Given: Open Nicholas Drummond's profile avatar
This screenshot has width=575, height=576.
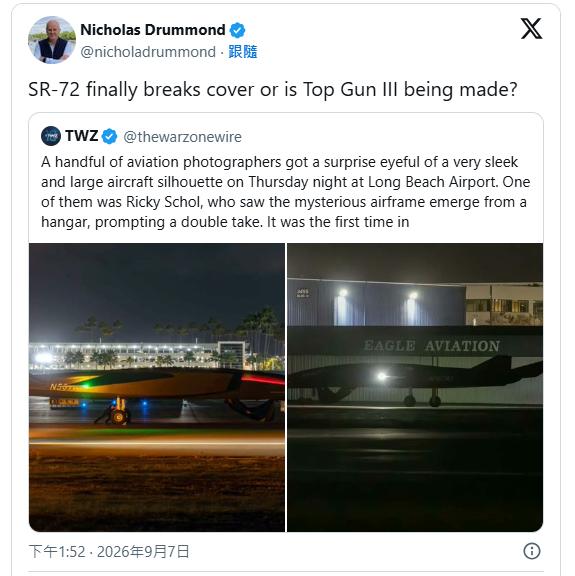Looking at the screenshot, I should click(52, 40).
